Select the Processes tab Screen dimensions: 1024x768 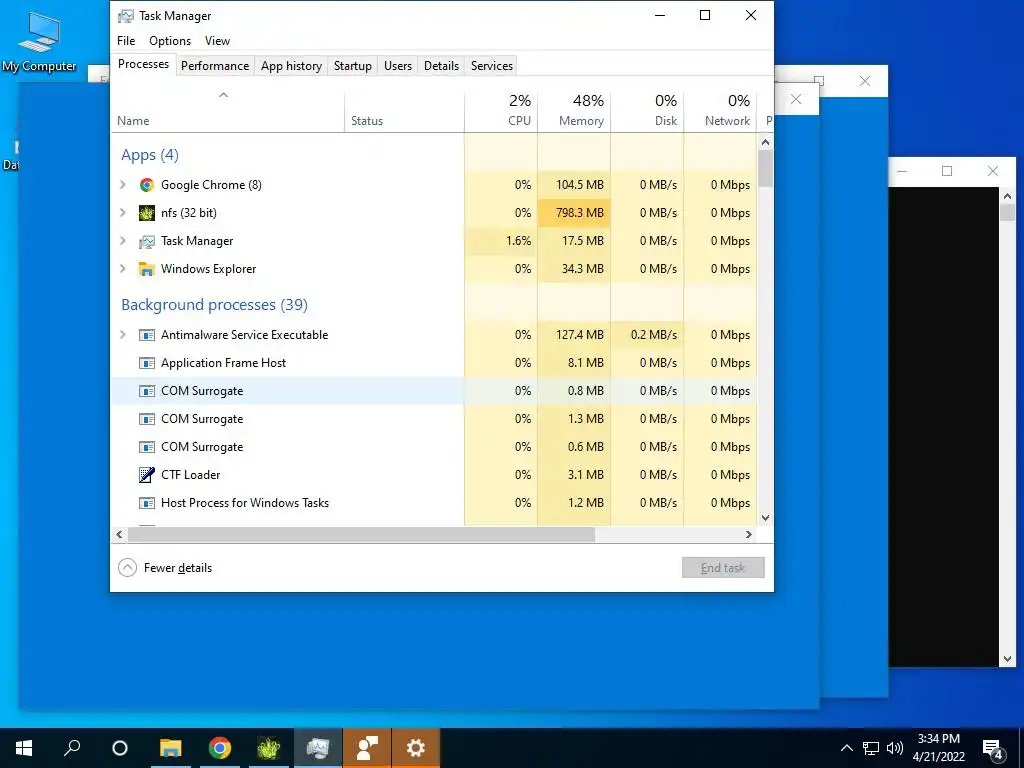(x=143, y=64)
